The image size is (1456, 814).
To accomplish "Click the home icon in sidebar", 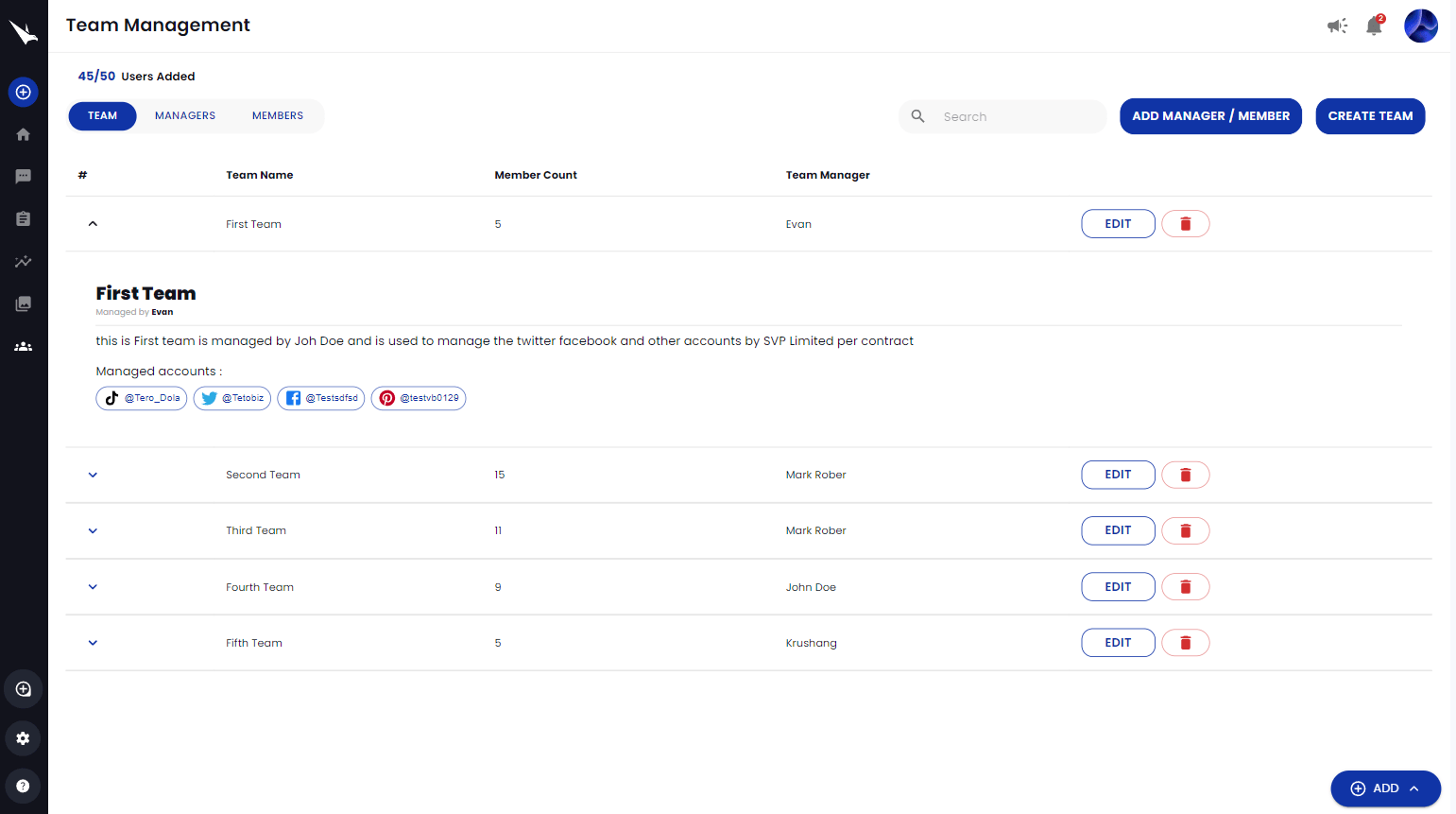I will pyautogui.click(x=24, y=134).
